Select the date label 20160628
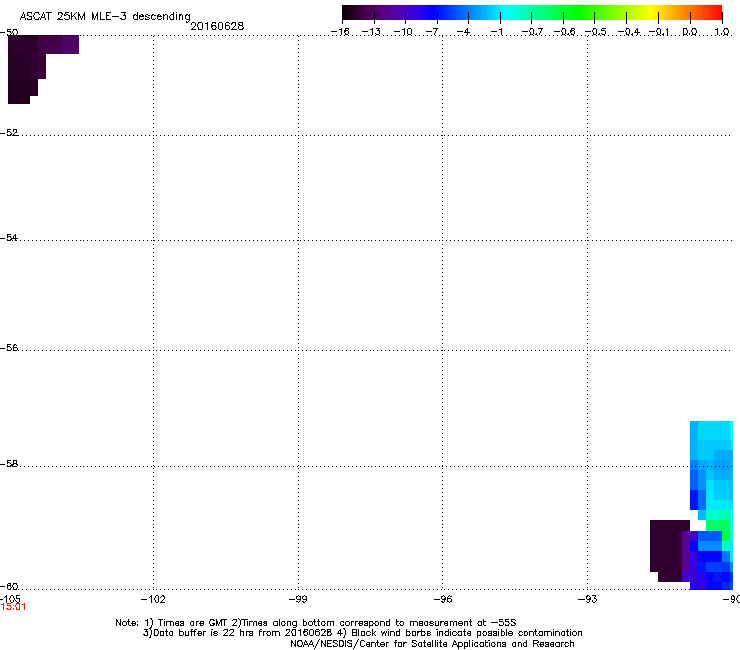This screenshot has height=650, width=740. pyautogui.click(x=217, y=26)
